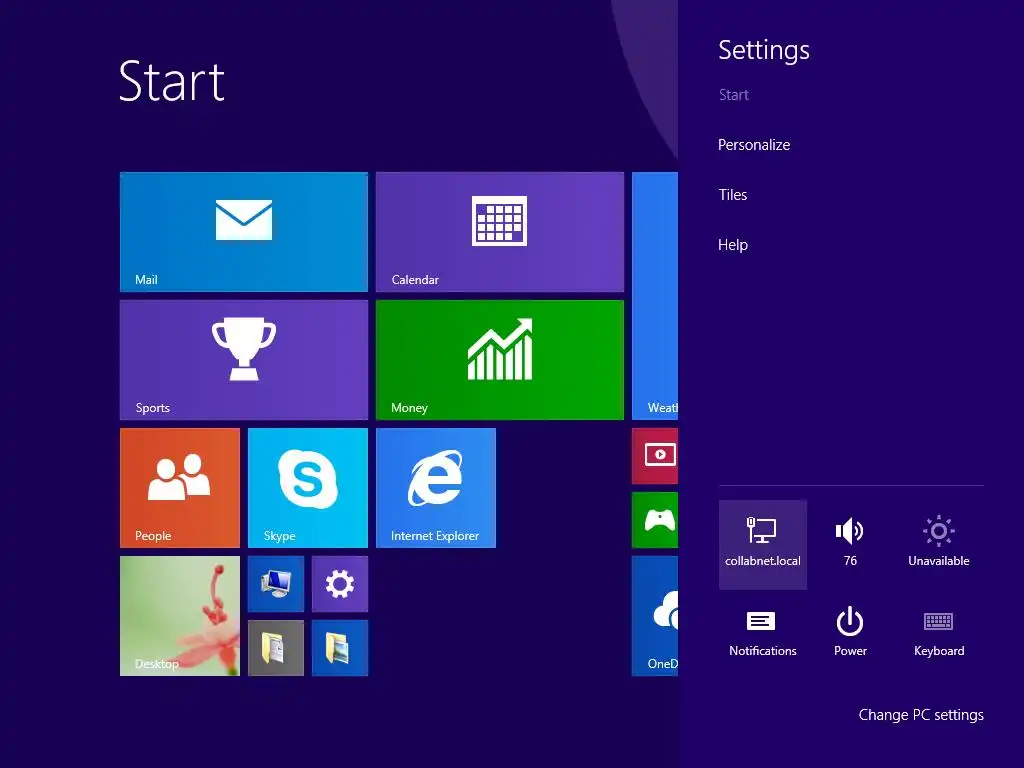The width and height of the screenshot is (1024, 768).
Task: Open Internet Explorer tile
Action: coord(436,488)
